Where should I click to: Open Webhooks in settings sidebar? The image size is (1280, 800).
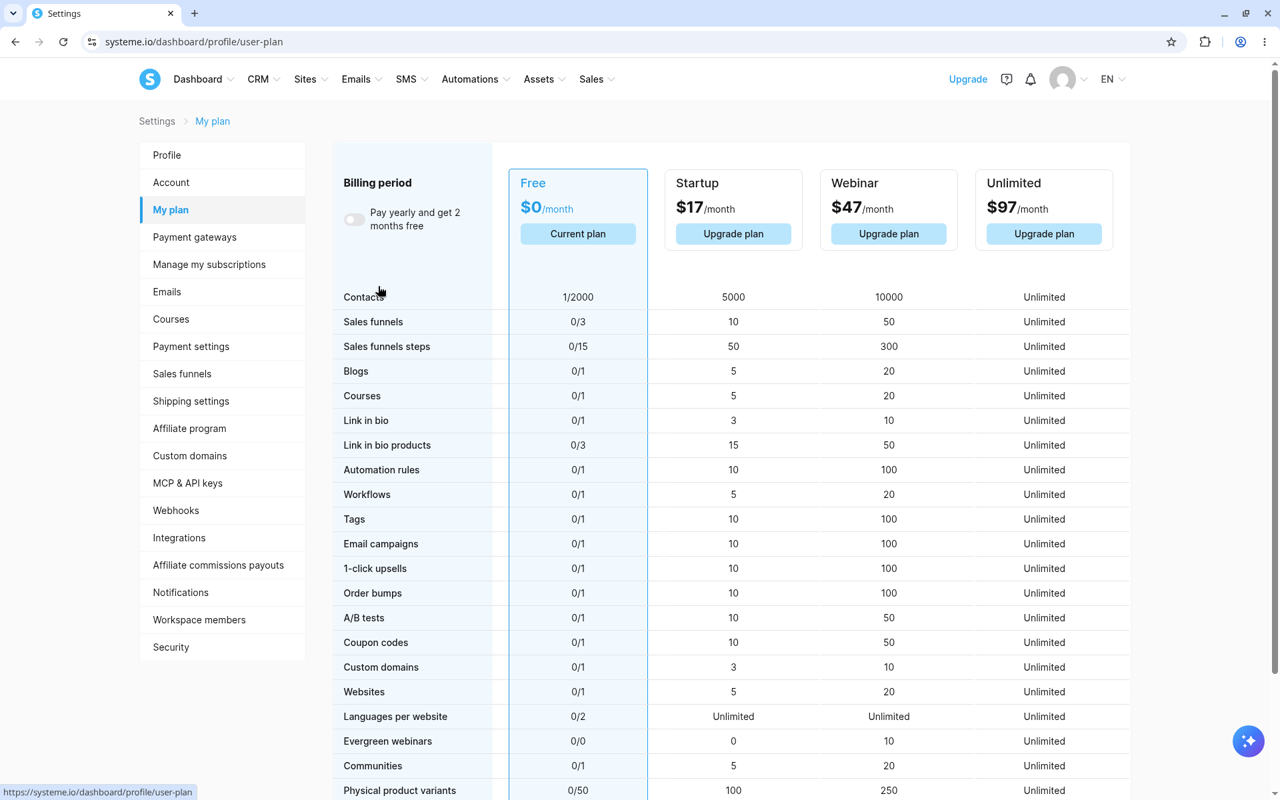(x=222, y=510)
